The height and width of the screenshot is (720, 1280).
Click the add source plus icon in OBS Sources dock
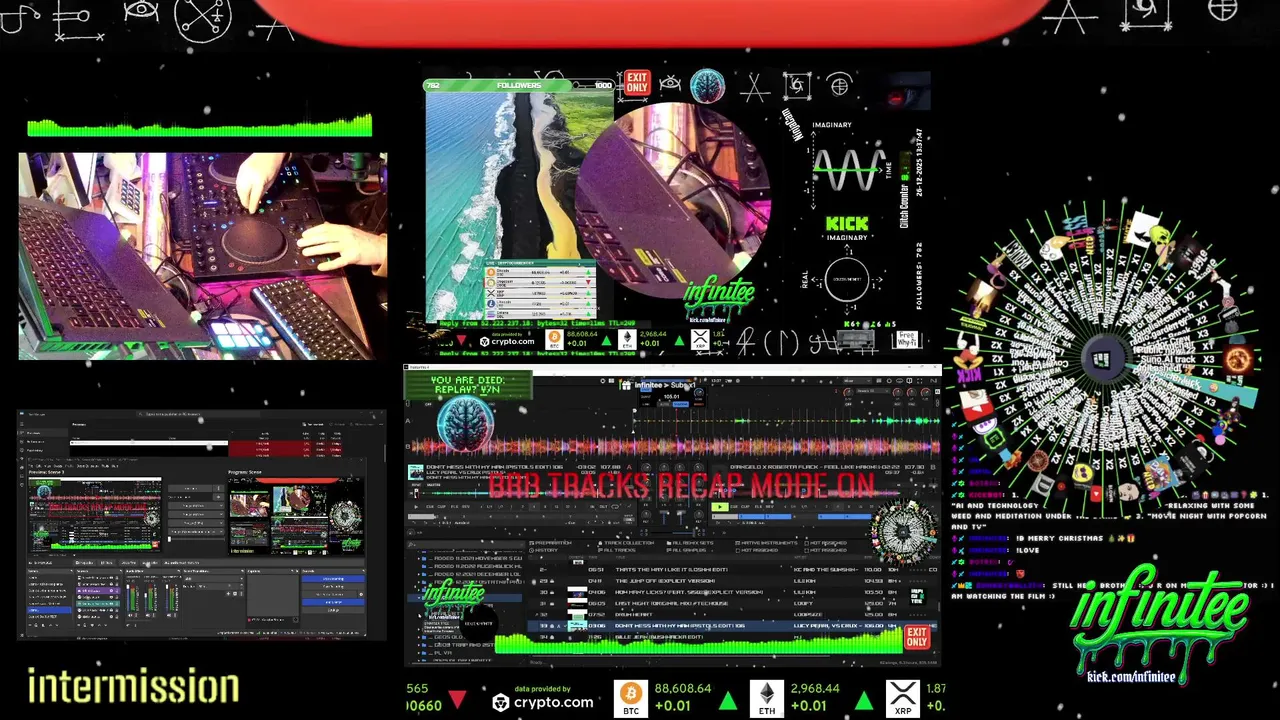tap(78, 625)
